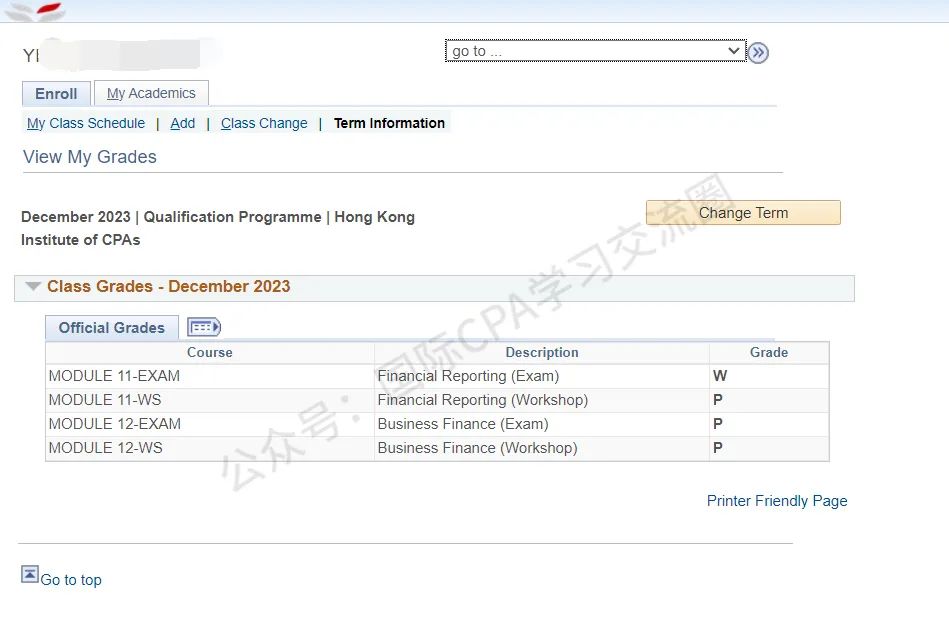This screenshot has width=949, height=636.
Task: Open My Class Schedule
Action: pyautogui.click(x=86, y=123)
